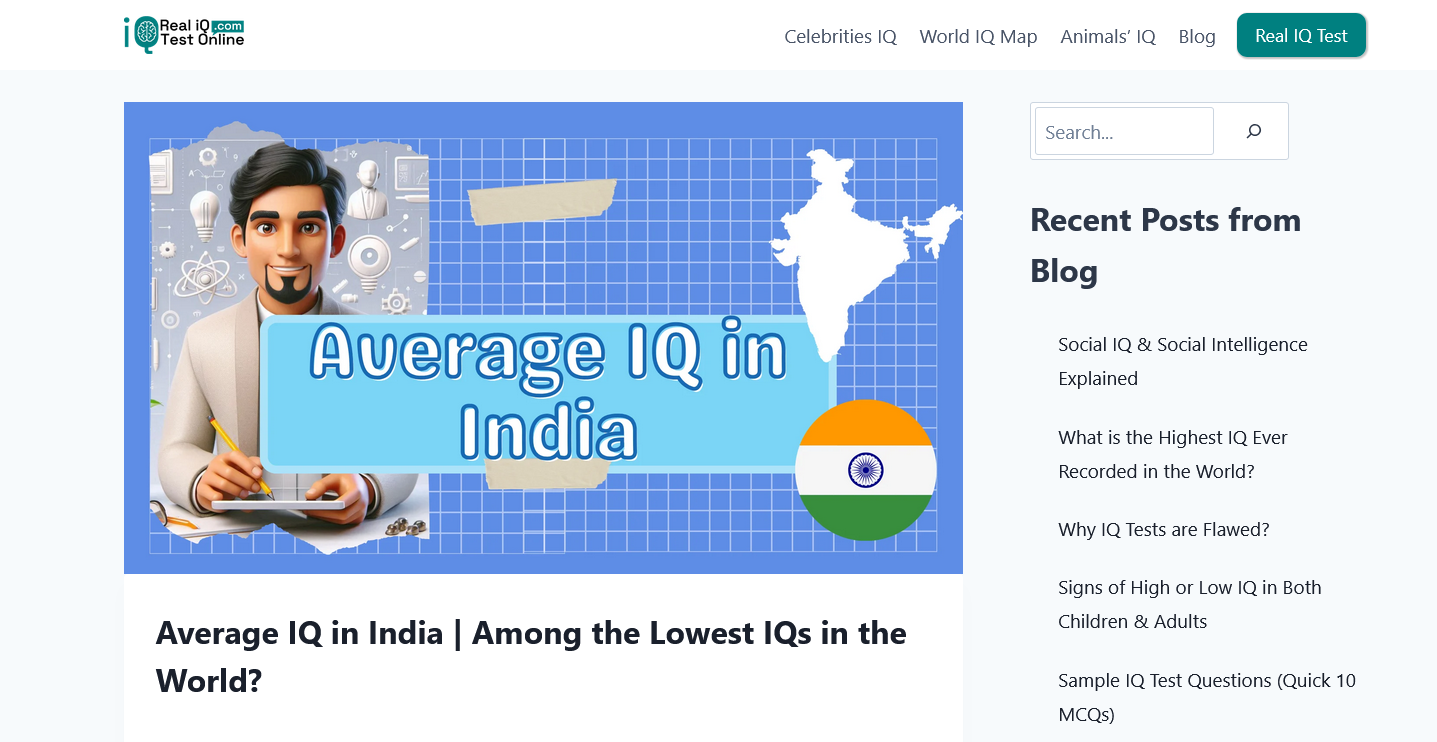Click the Real IQ Test Online logo
This screenshot has width=1437, height=742.
tap(184, 35)
